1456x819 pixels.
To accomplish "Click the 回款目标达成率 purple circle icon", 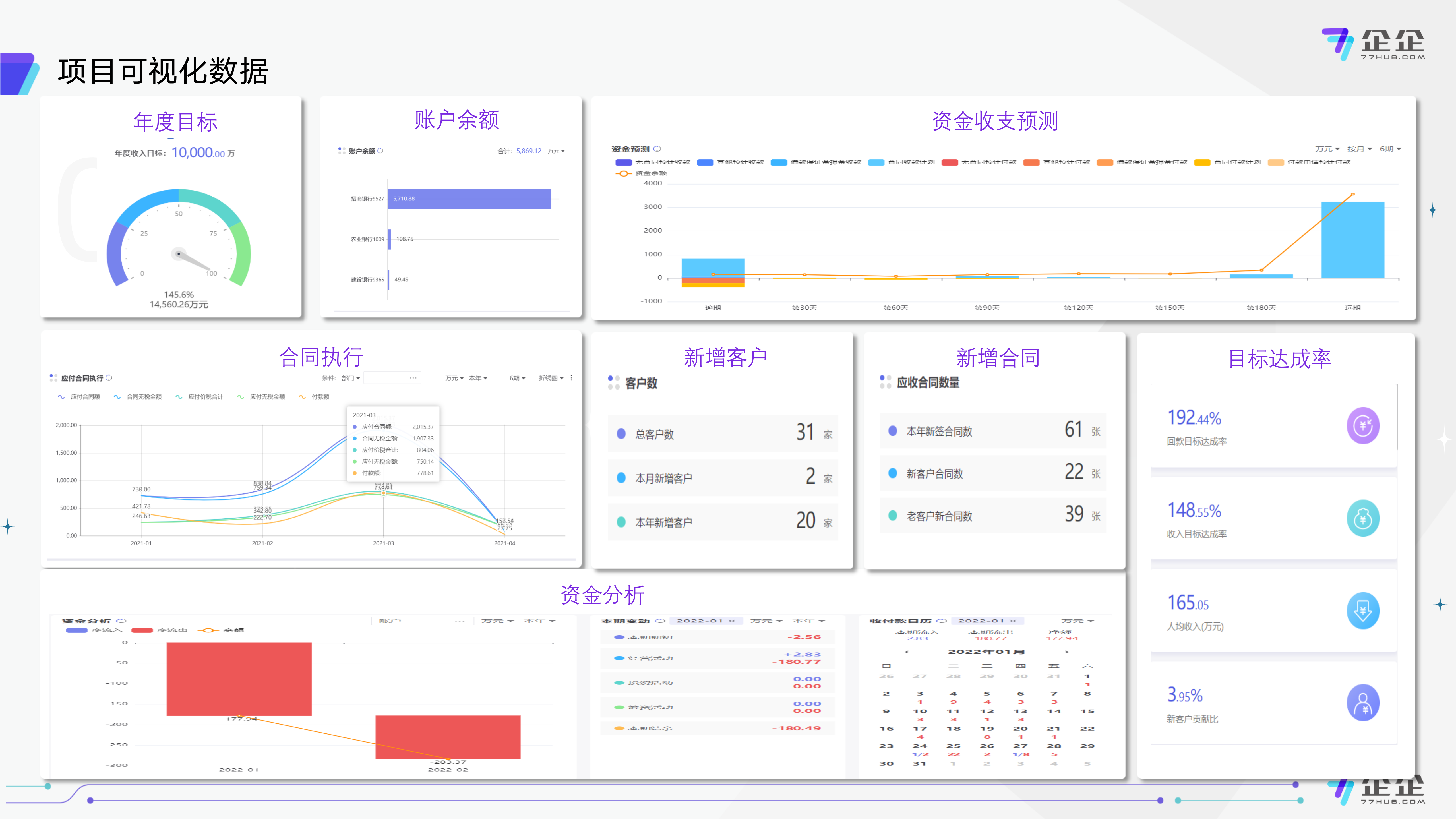I will point(1363,426).
